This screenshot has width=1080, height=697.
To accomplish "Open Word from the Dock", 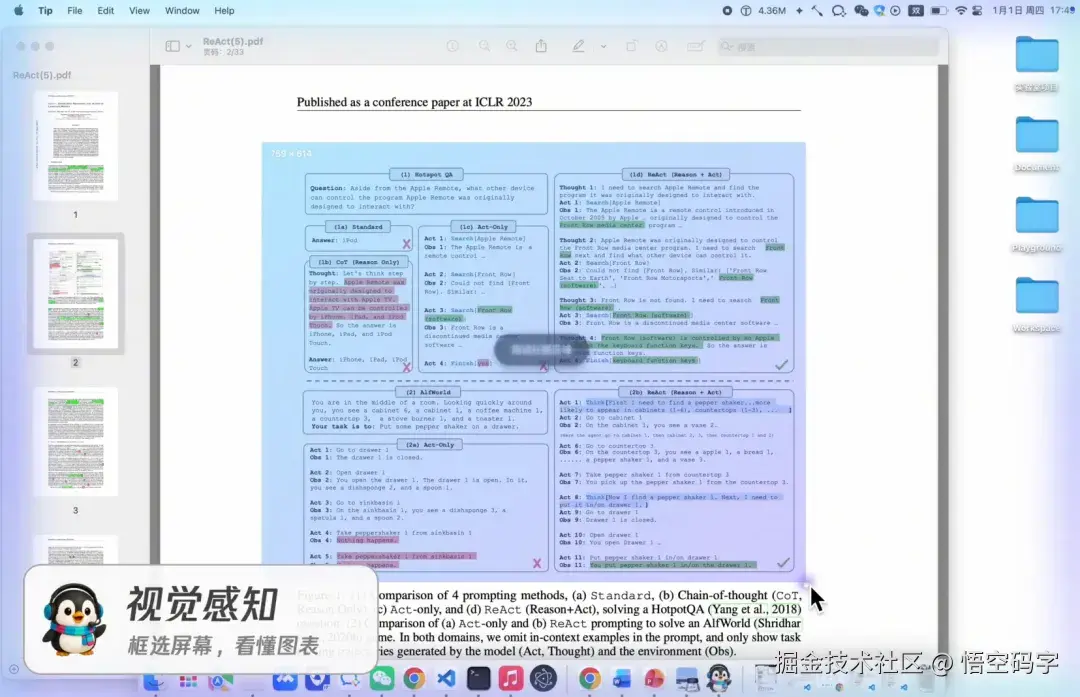I will (622, 679).
